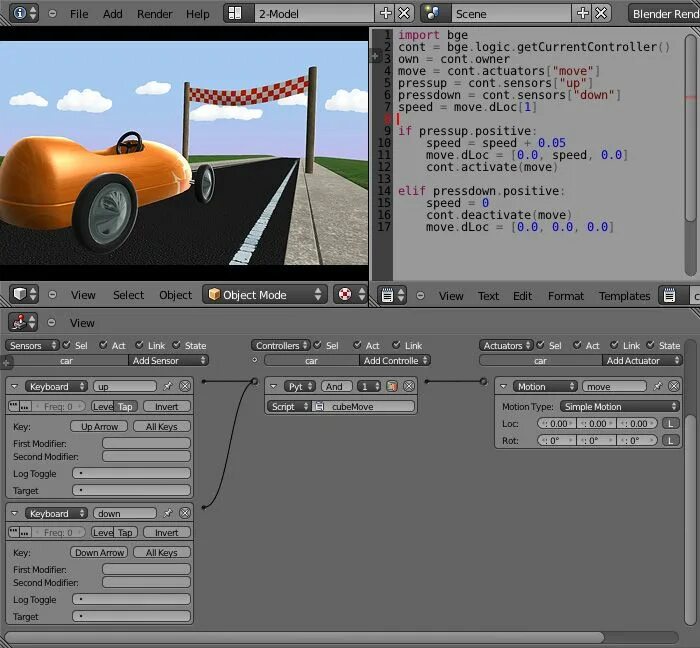Remove the Python controller
Screen dimensions: 700x648
(x=408, y=386)
